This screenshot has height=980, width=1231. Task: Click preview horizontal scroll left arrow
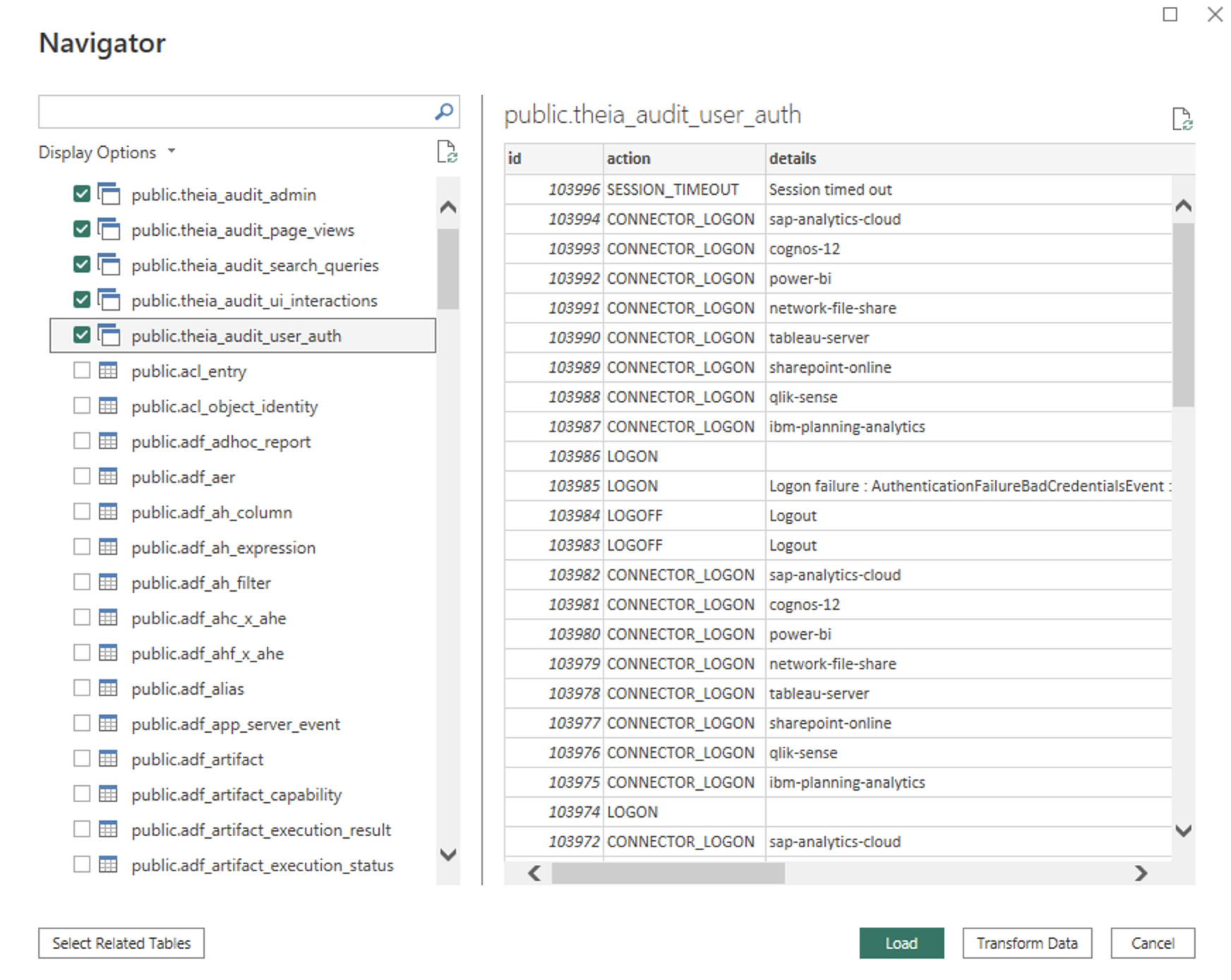point(534,873)
